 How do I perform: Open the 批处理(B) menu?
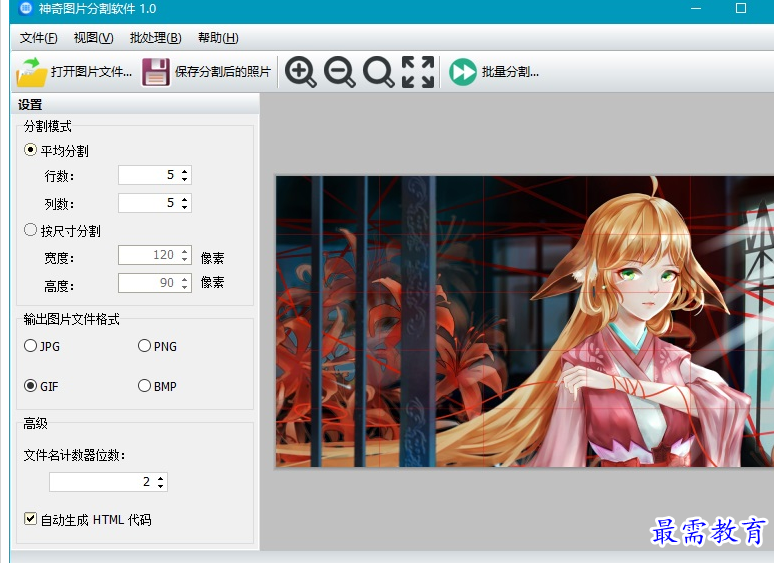pos(155,38)
